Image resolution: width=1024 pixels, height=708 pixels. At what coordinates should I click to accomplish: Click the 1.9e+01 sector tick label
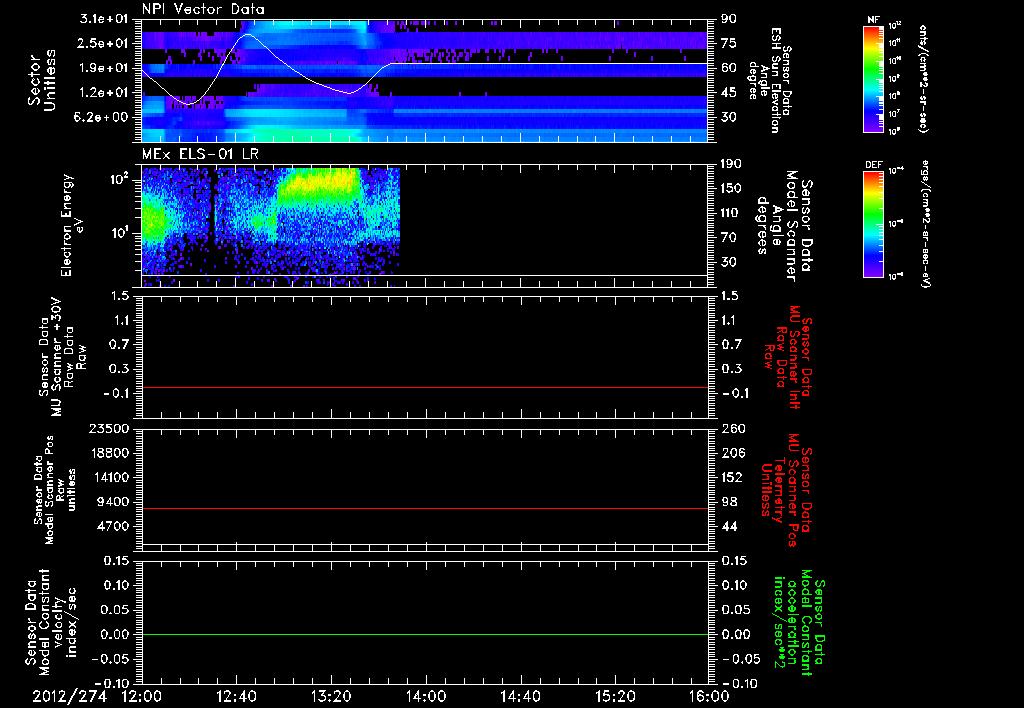click(x=104, y=68)
